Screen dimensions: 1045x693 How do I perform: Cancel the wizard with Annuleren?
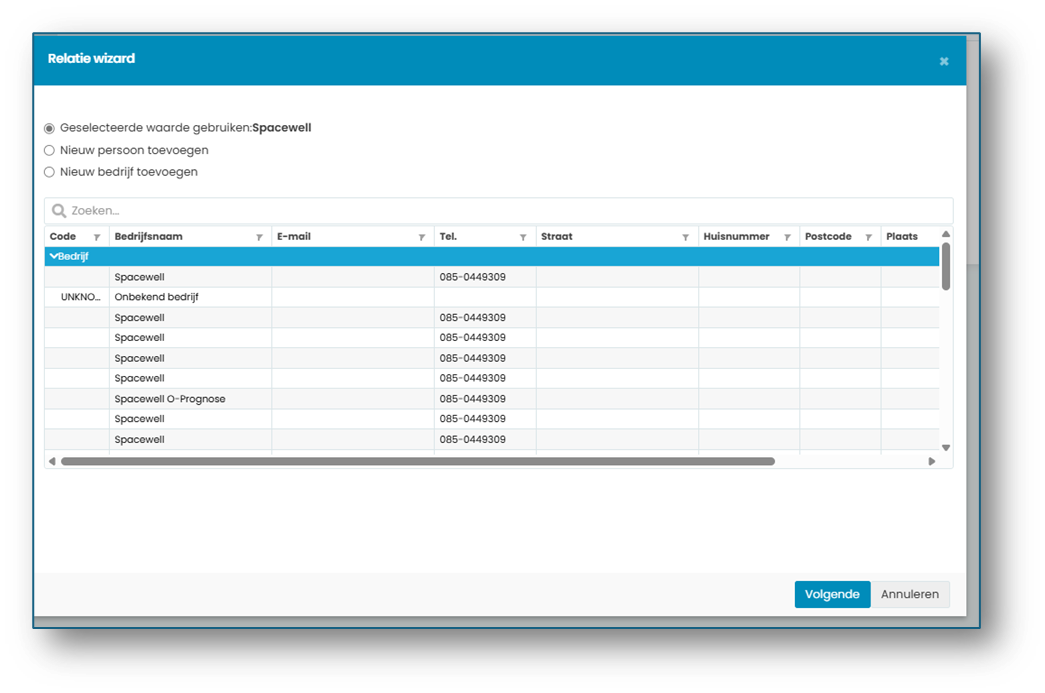pyautogui.click(x=910, y=594)
